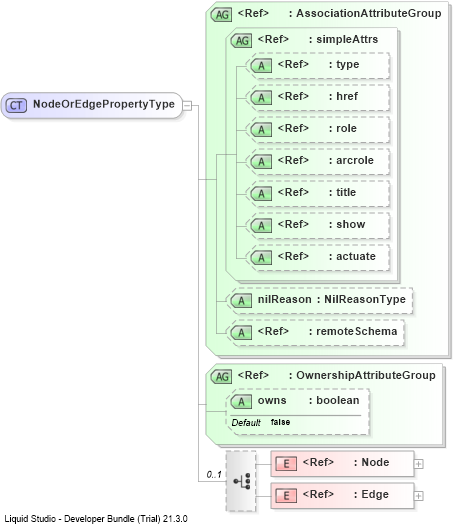Select the ': role' attribute text

343,129
